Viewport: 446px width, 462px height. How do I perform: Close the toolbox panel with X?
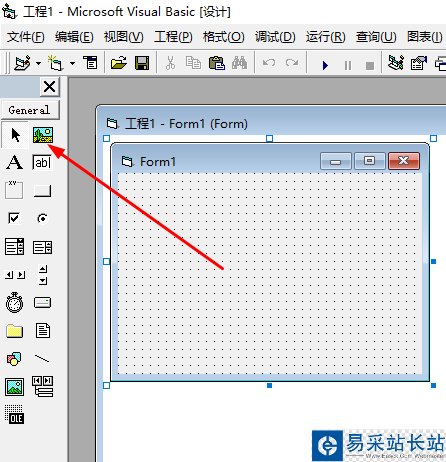click(50, 87)
